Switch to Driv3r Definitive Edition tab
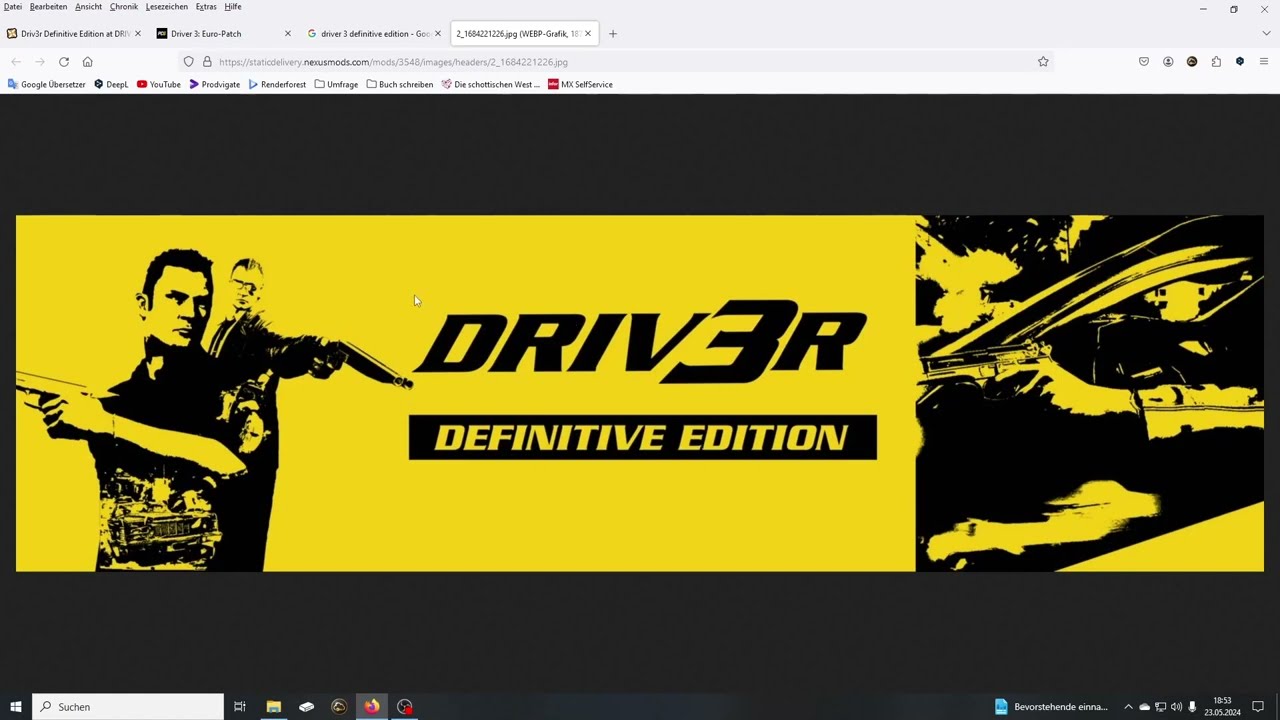Screen dimensions: 1280x720 74,34
